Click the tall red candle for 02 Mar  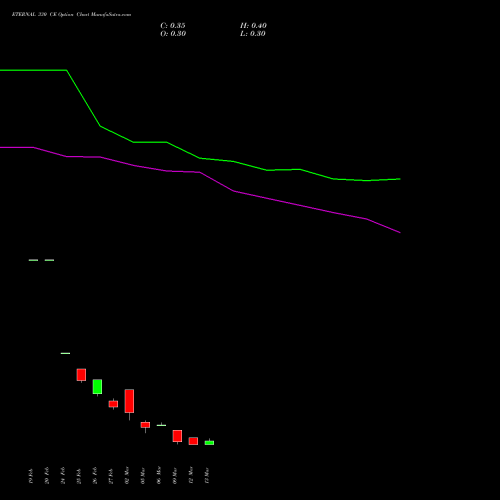pyautogui.click(x=129, y=401)
